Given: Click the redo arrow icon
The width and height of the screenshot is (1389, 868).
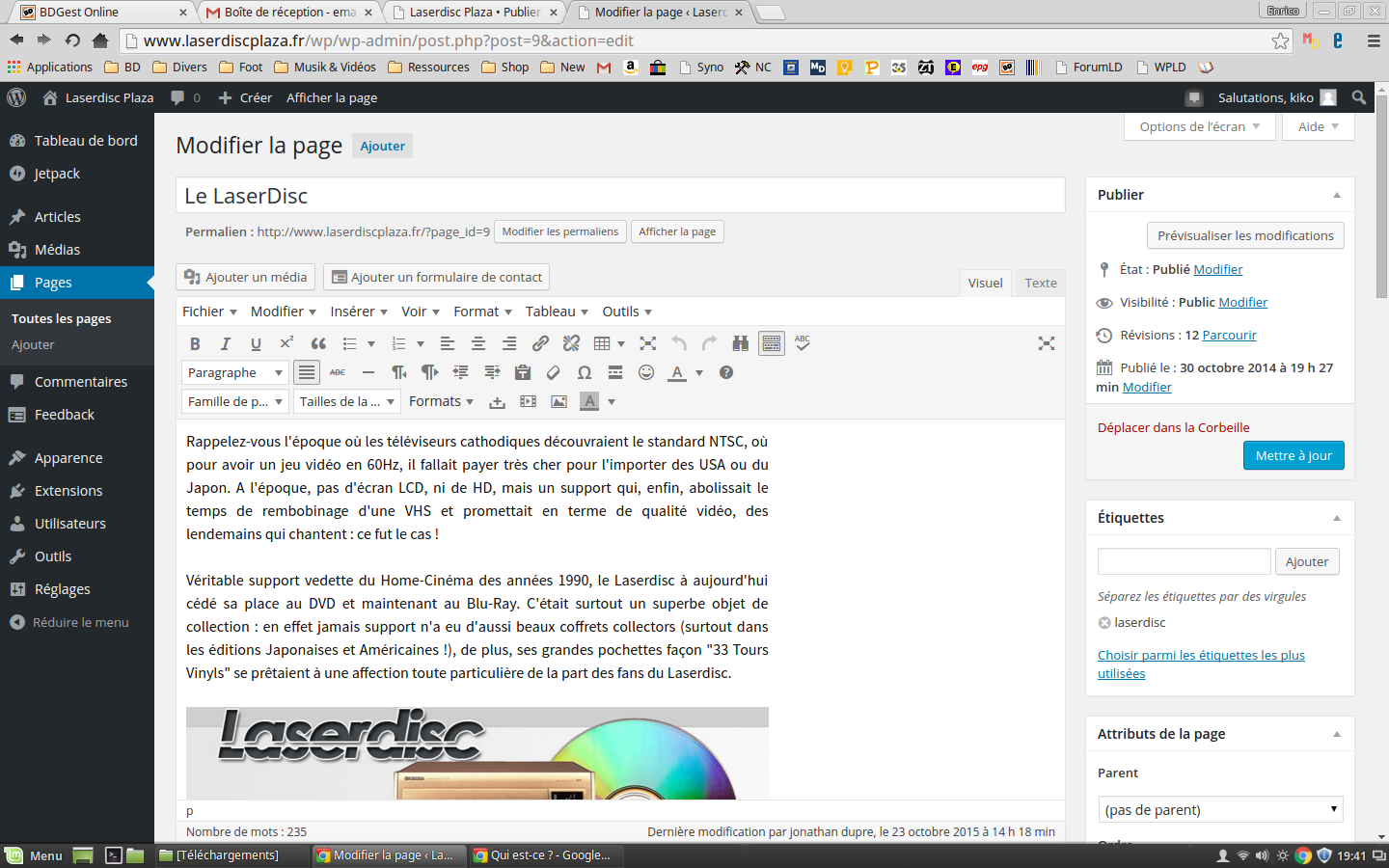Looking at the screenshot, I should (710, 343).
